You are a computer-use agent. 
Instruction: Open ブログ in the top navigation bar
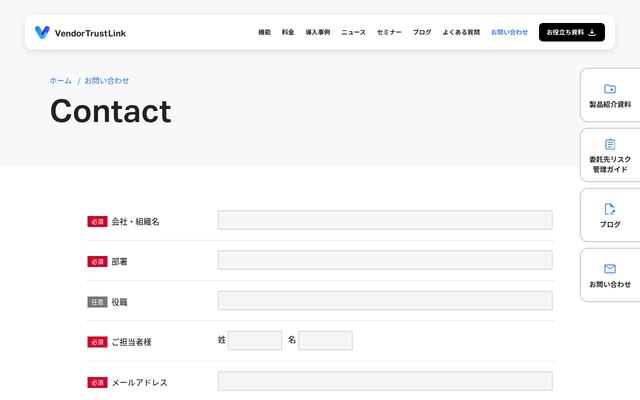tap(422, 32)
